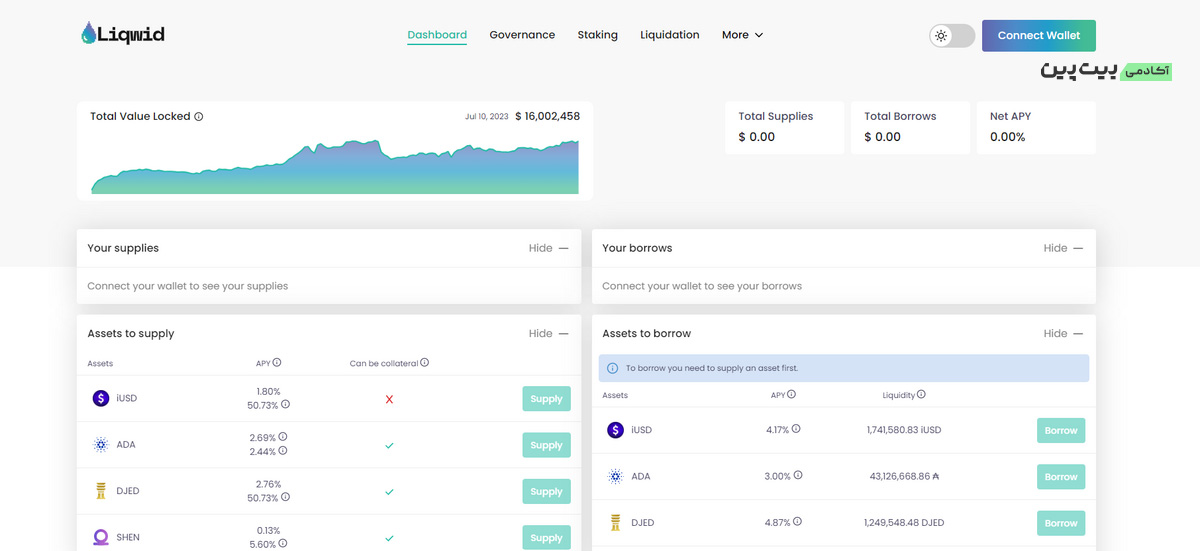Supply the ADA asset
Image resolution: width=1200 pixels, height=551 pixels.
click(546, 445)
